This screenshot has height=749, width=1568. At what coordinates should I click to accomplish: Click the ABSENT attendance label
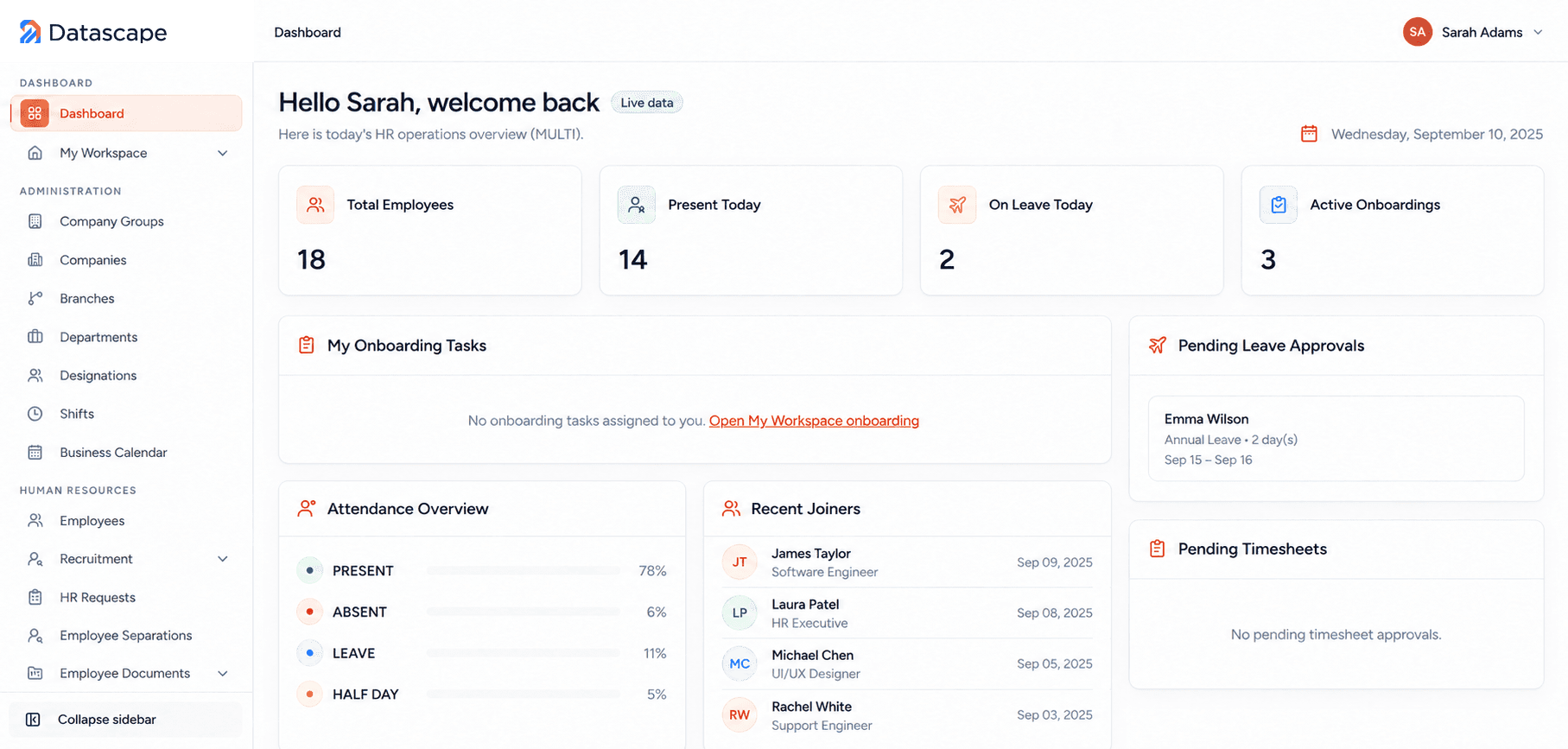pyautogui.click(x=359, y=612)
